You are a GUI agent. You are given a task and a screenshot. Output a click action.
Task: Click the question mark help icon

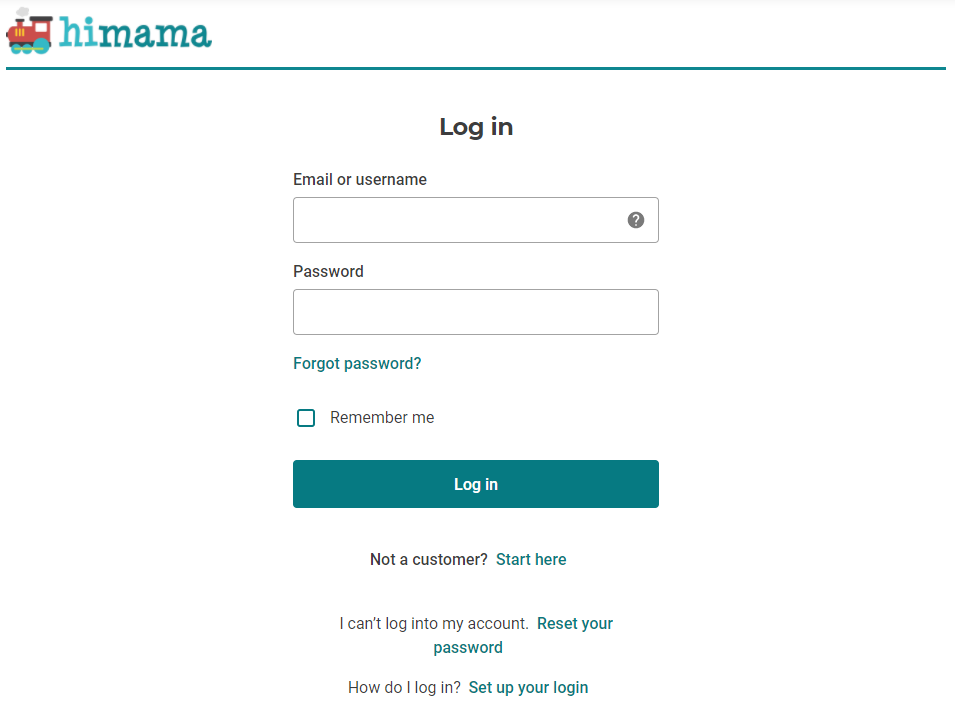click(635, 220)
